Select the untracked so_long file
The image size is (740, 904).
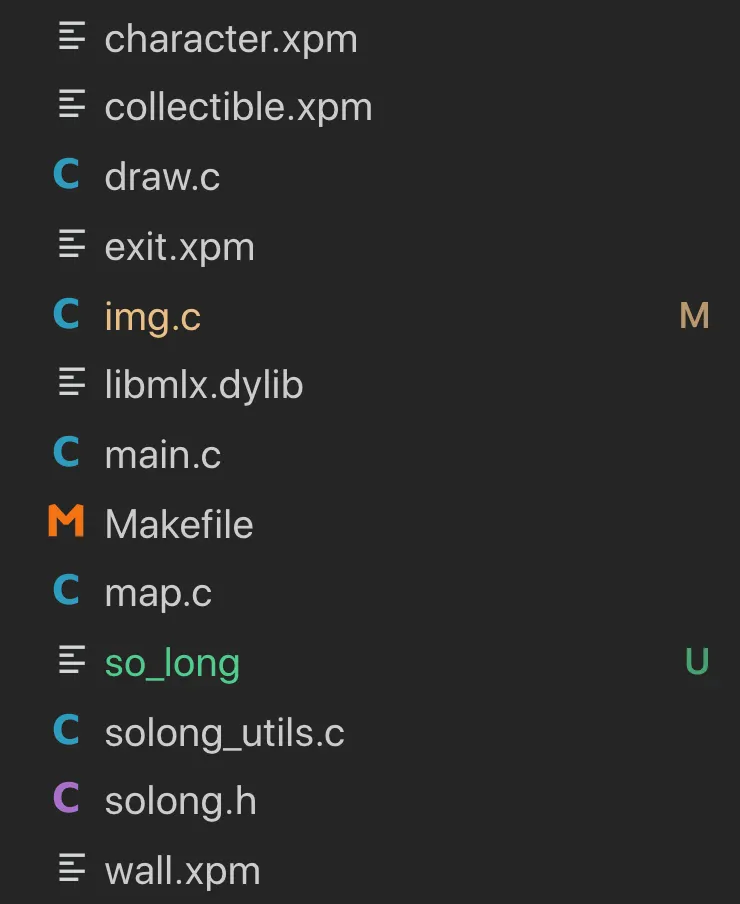coord(172,663)
